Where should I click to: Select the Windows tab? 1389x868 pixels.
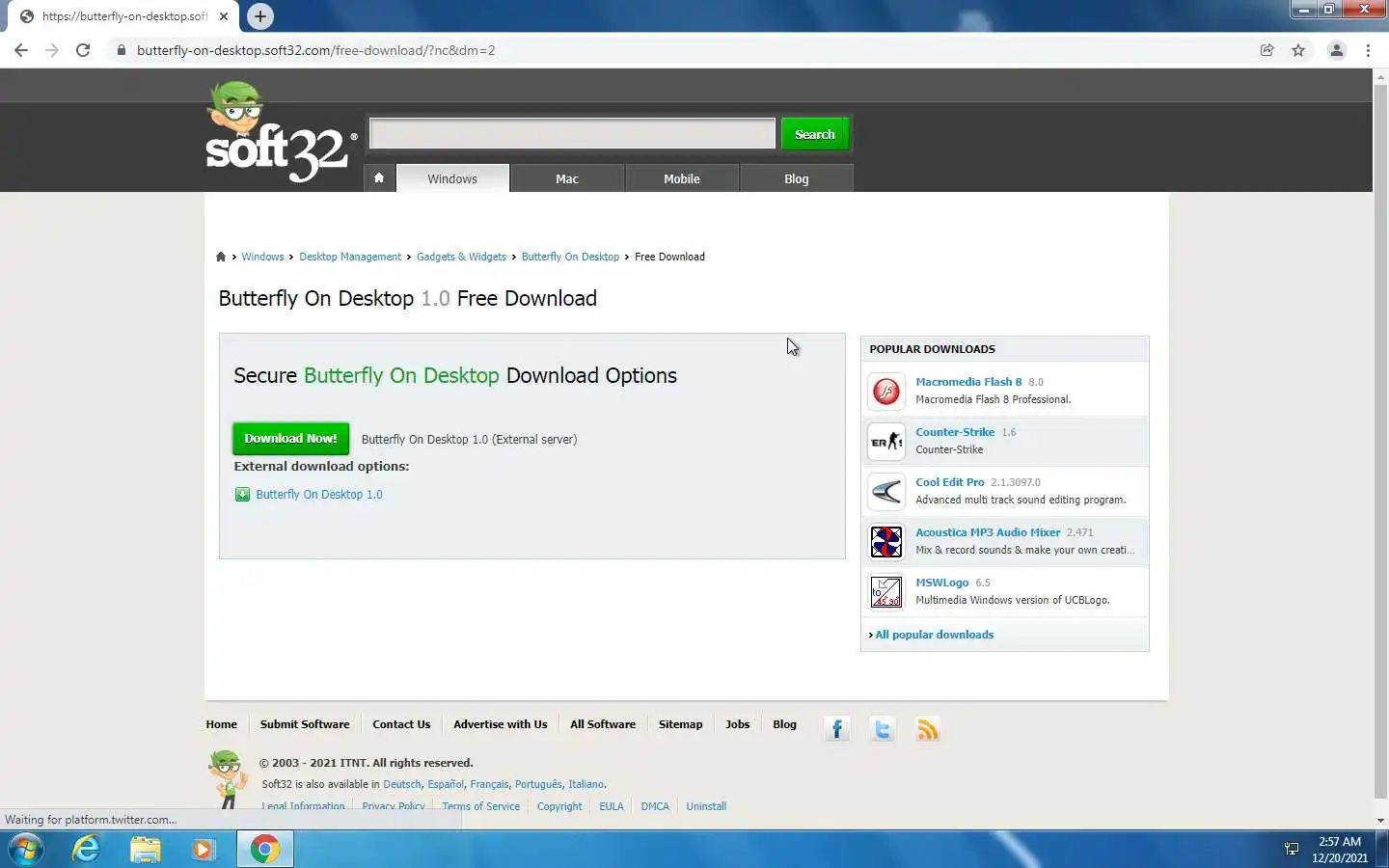(452, 178)
